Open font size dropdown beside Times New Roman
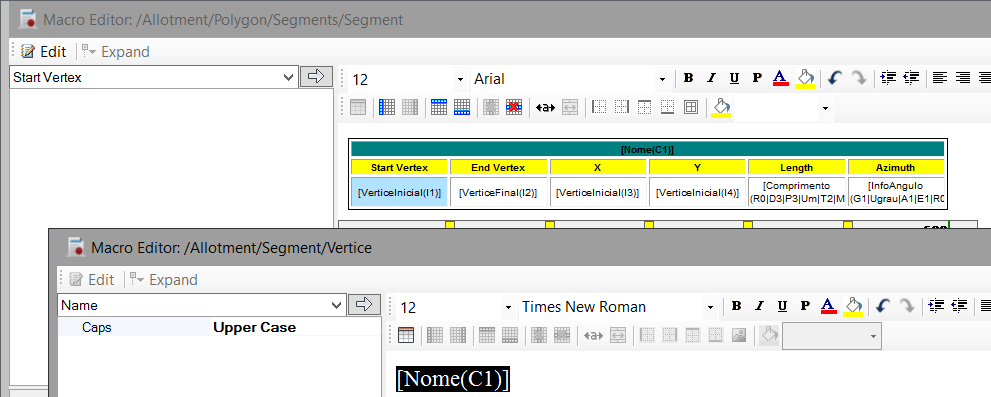Screen dimensions: 991x397 click(x=508, y=307)
